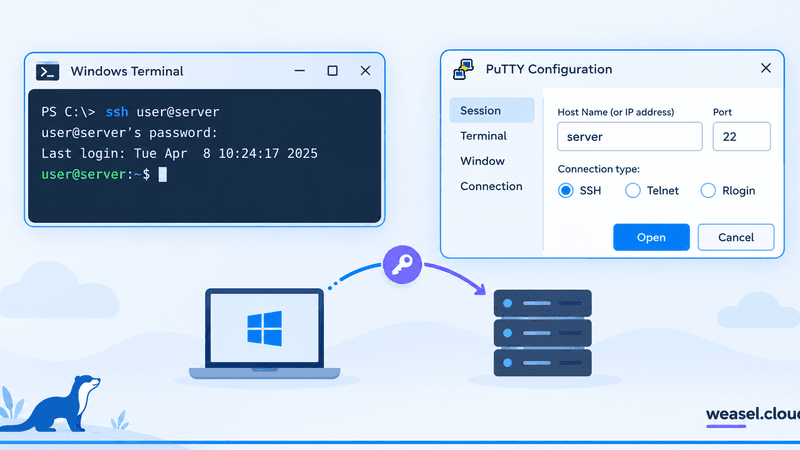Screen dimensions: 800x450
Task: Select the Rlogin connection type
Action: [708, 191]
